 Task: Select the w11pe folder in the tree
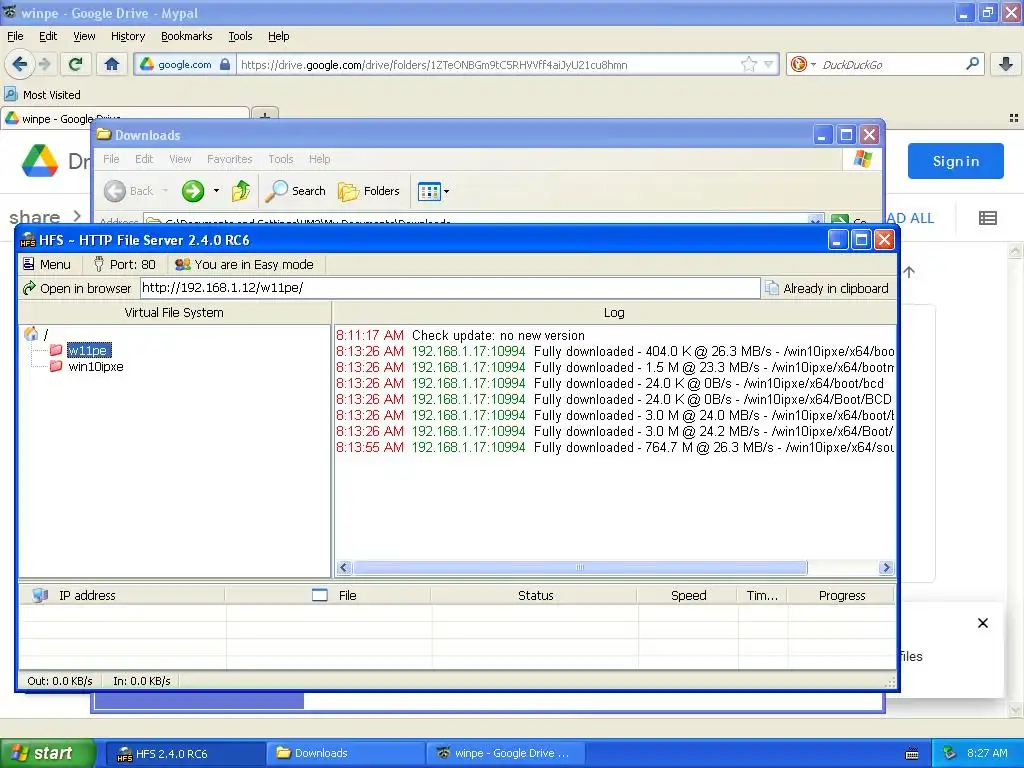pyautogui.click(x=89, y=351)
